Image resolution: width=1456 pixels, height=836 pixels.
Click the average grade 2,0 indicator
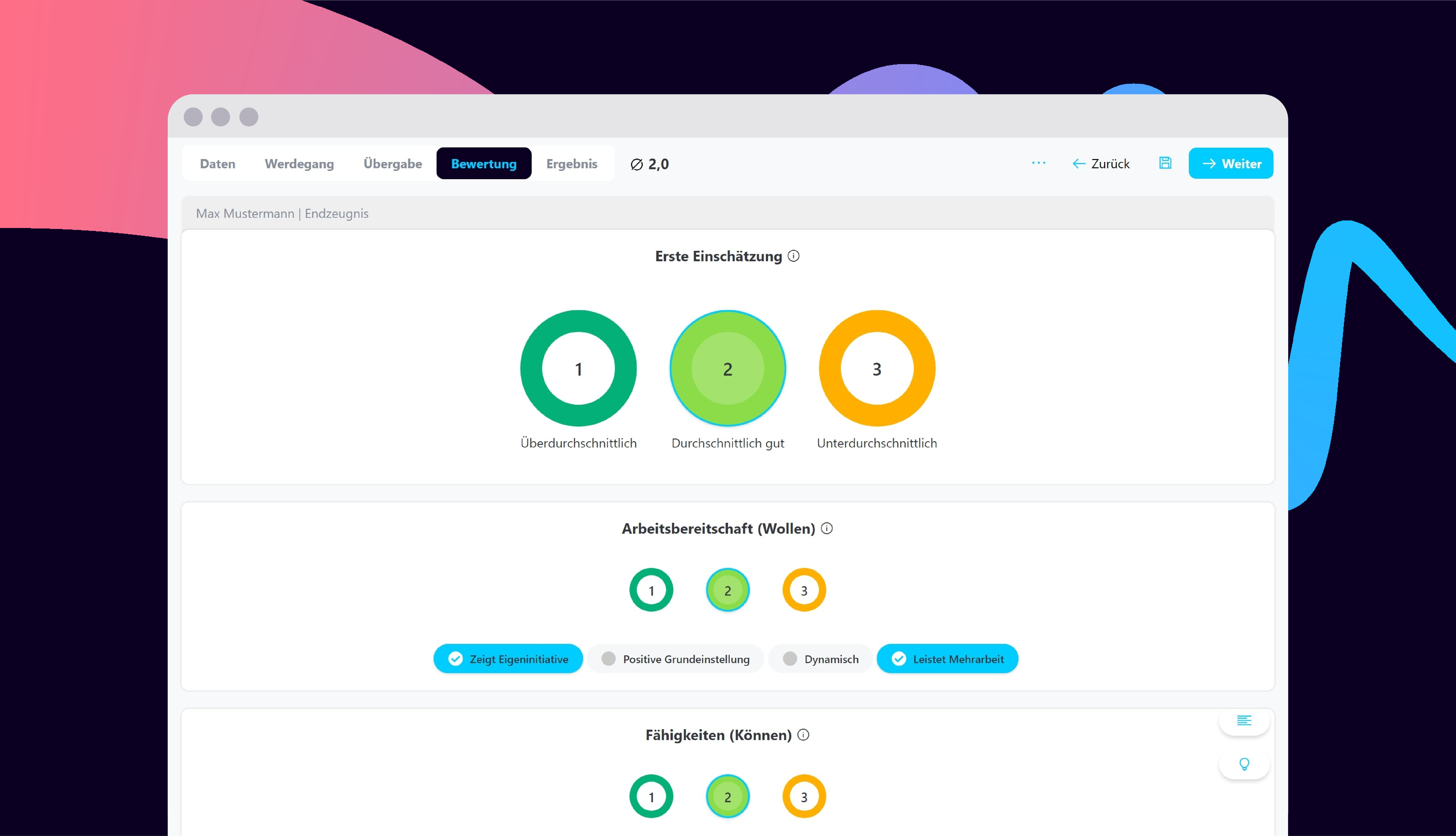tap(650, 164)
